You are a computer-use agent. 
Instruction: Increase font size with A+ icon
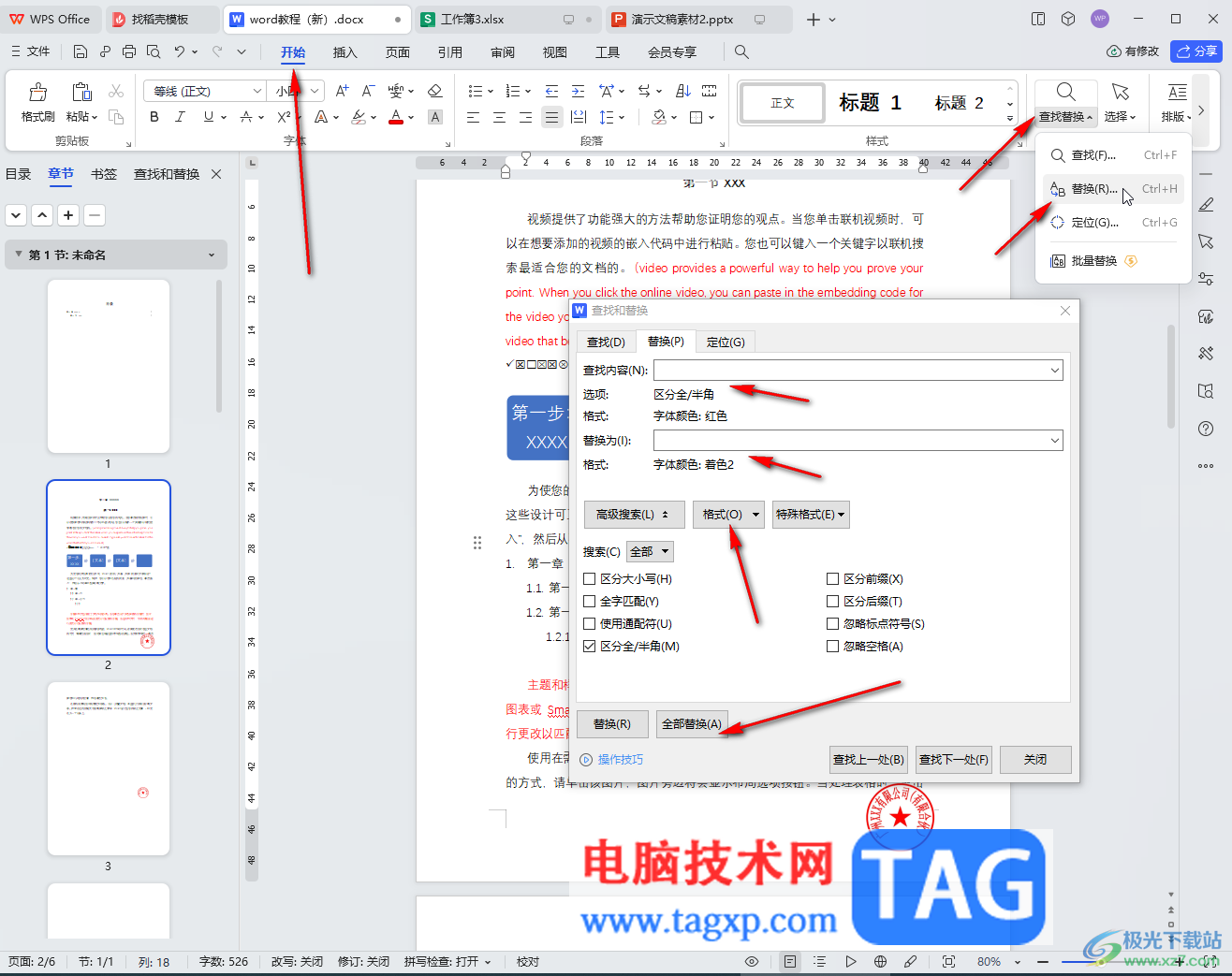coord(342,91)
